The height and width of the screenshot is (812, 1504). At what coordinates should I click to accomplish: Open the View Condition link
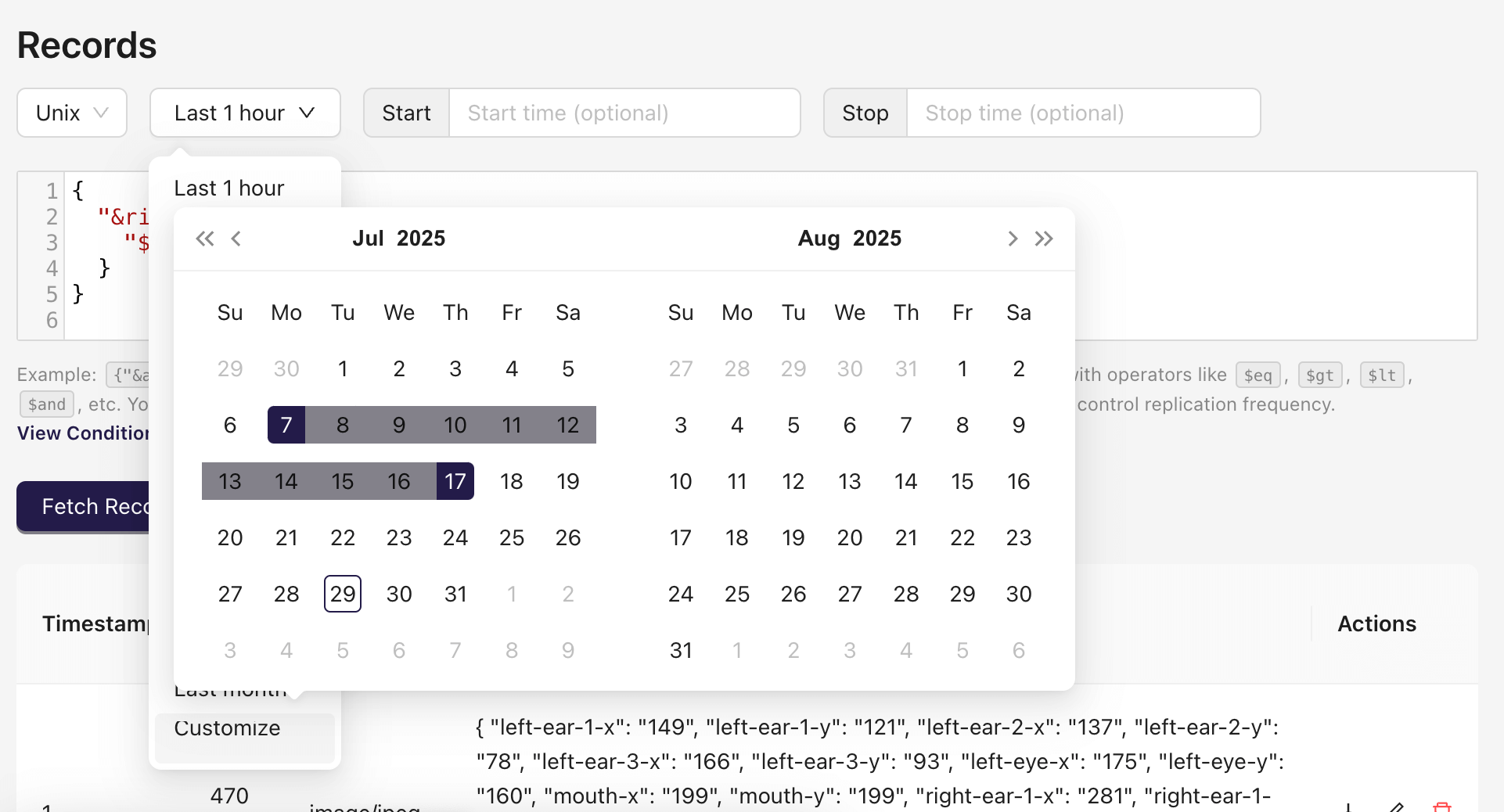(81, 433)
